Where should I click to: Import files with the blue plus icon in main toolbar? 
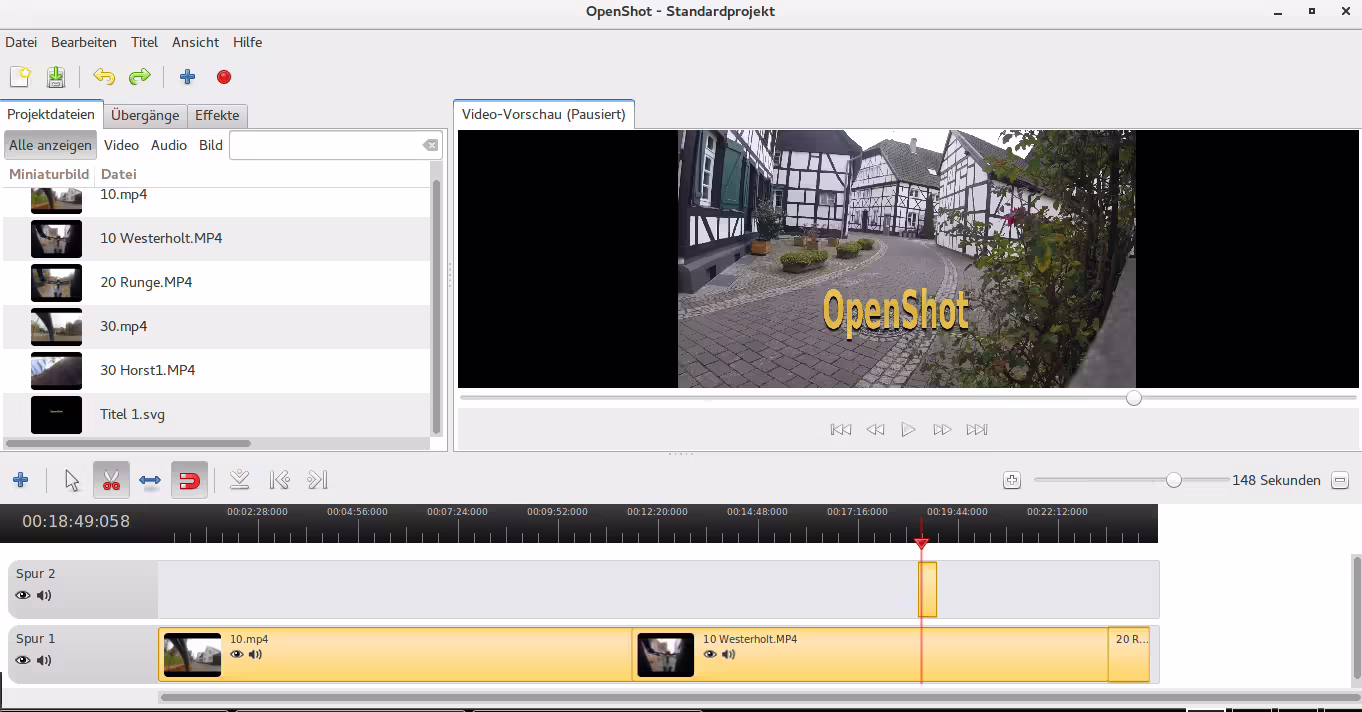187,77
